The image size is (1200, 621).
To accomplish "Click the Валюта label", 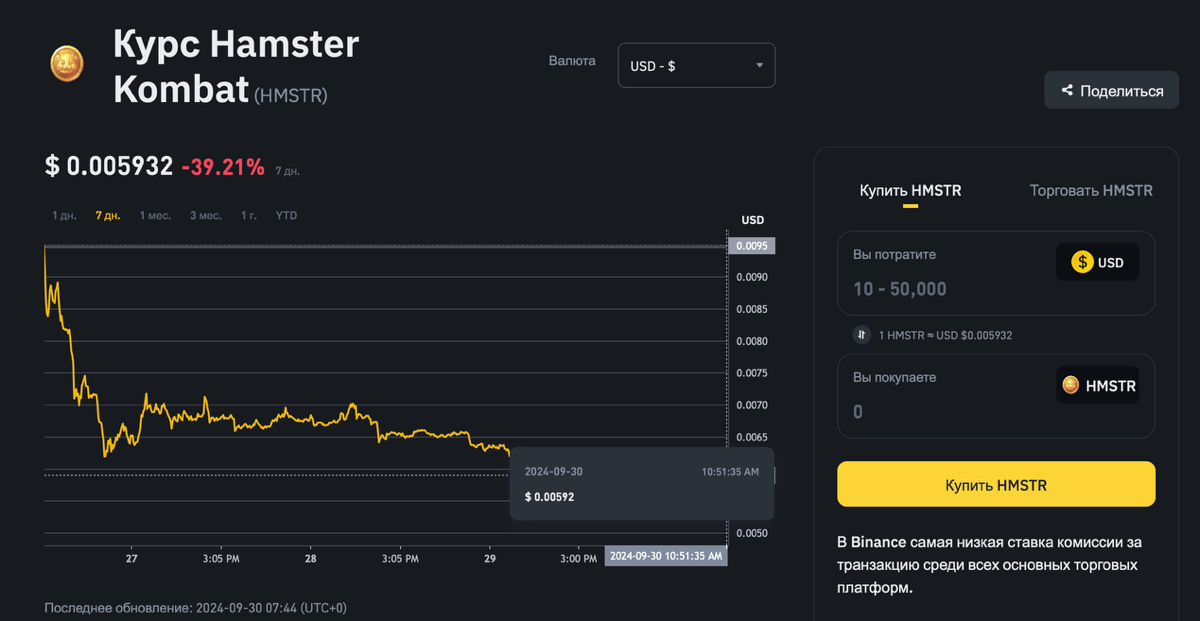I will coord(572,61).
